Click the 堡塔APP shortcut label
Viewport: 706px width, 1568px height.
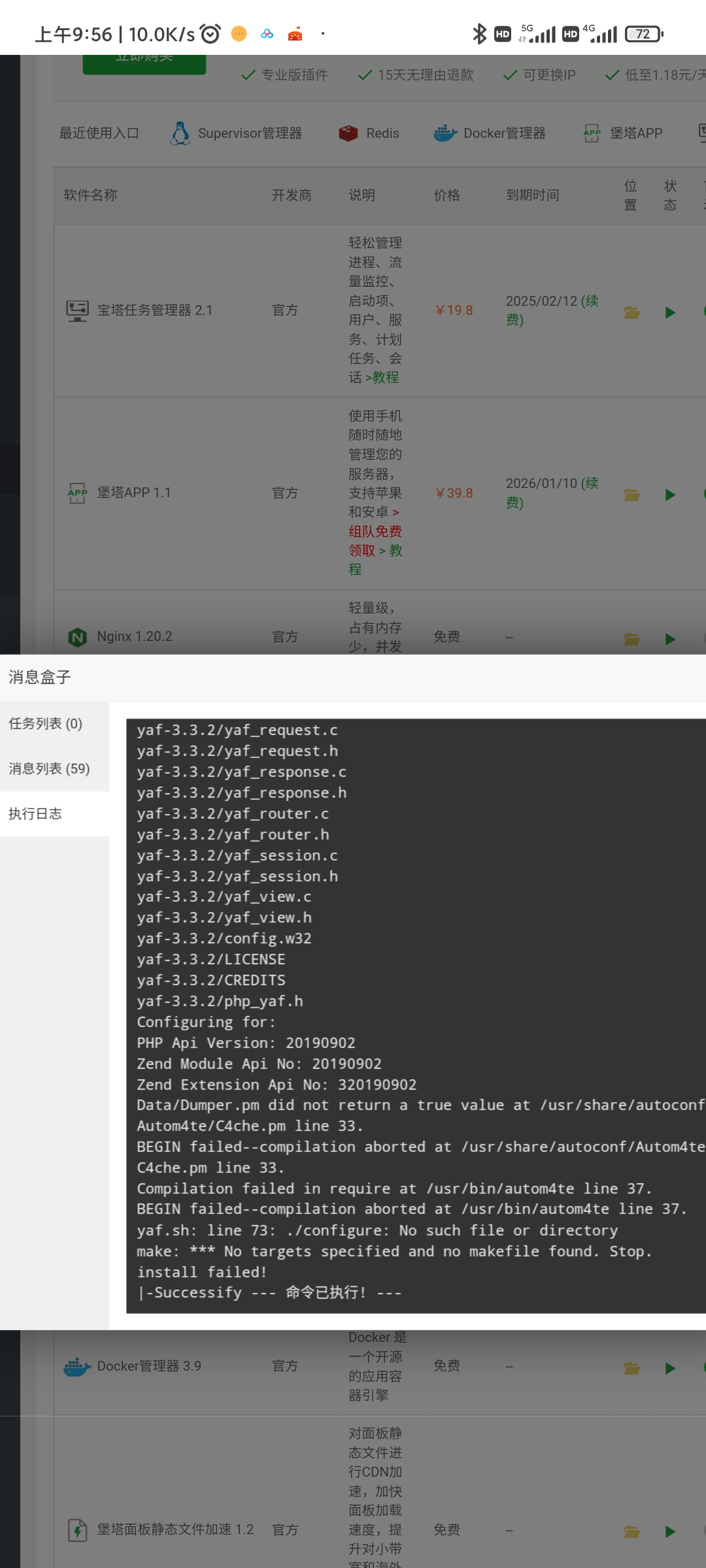(636, 133)
